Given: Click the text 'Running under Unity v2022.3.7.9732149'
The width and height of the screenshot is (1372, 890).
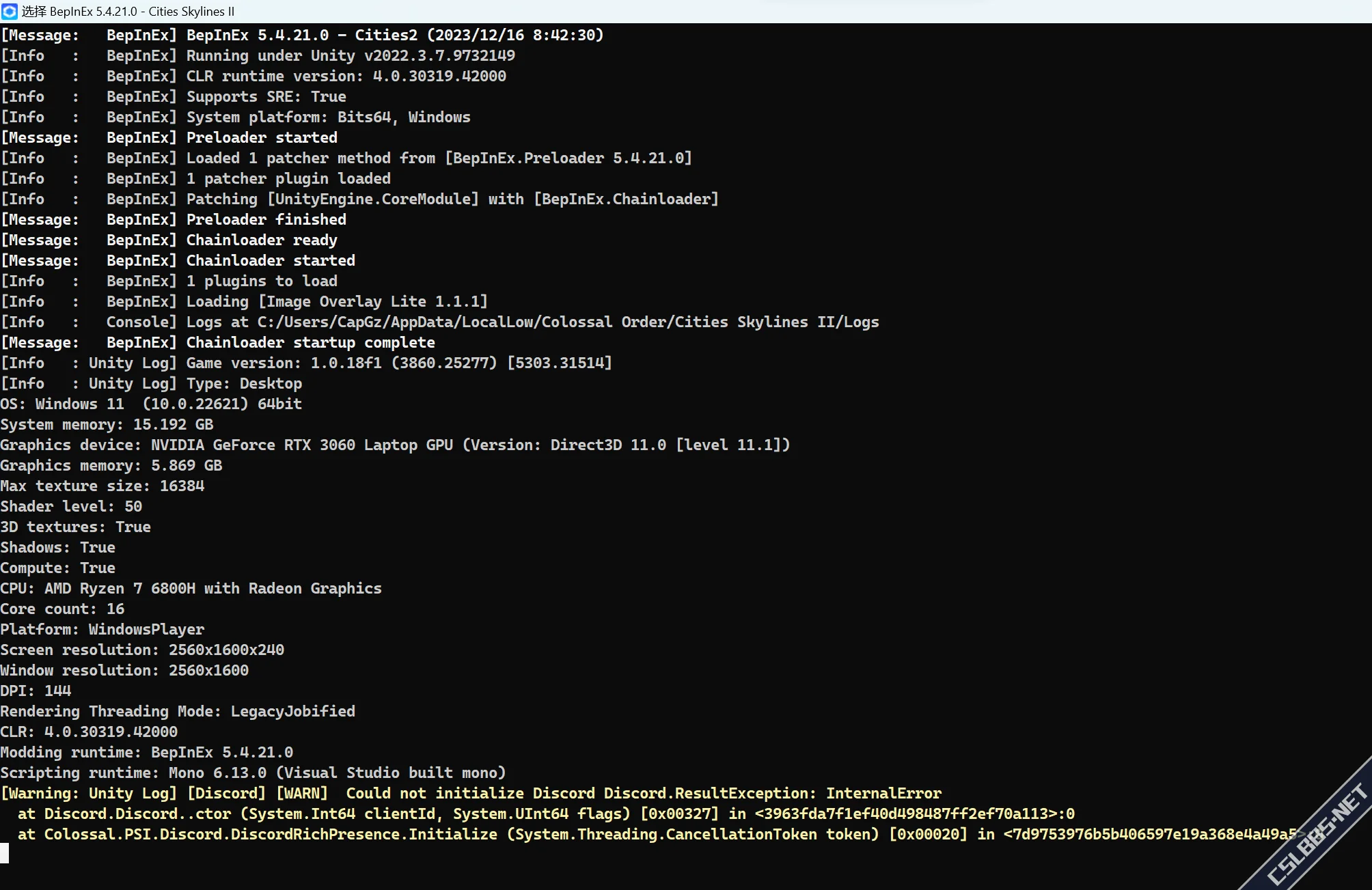Looking at the screenshot, I should click(x=351, y=56).
